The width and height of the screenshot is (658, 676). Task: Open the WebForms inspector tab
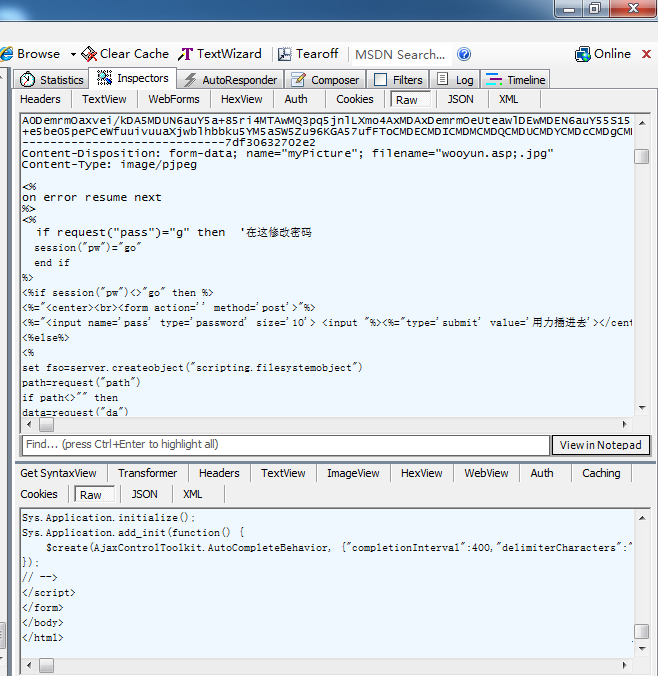174,99
